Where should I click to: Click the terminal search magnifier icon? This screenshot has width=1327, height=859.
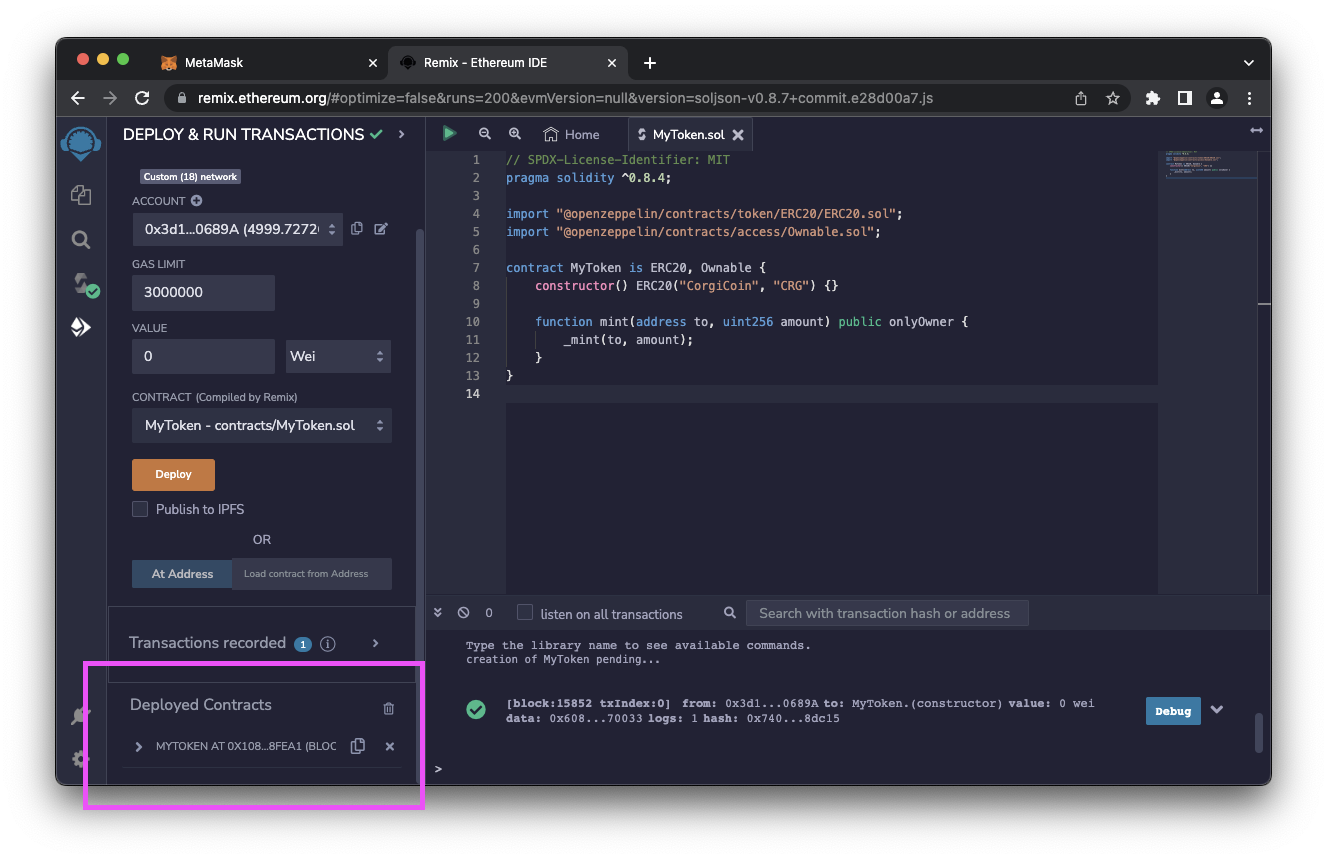click(x=730, y=613)
